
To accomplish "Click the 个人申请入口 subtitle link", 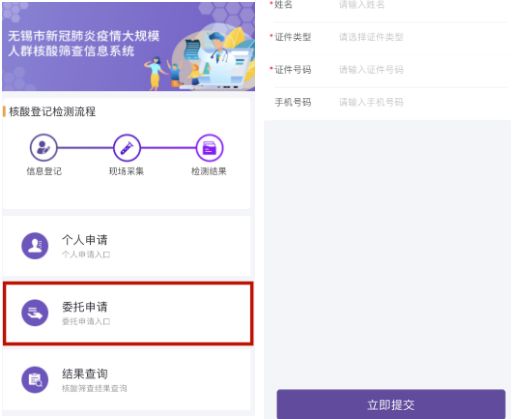I will click(x=86, y=255).
